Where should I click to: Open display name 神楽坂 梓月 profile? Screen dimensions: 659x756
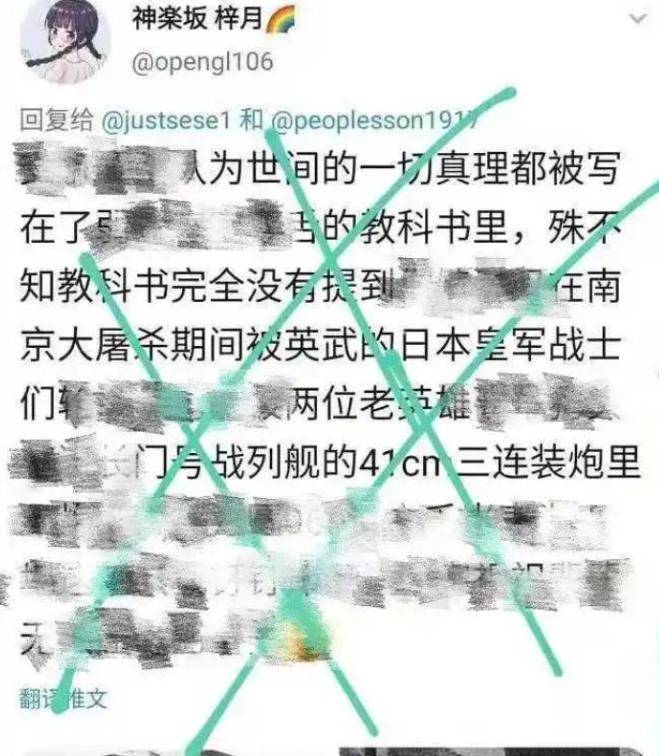(197, 19)
